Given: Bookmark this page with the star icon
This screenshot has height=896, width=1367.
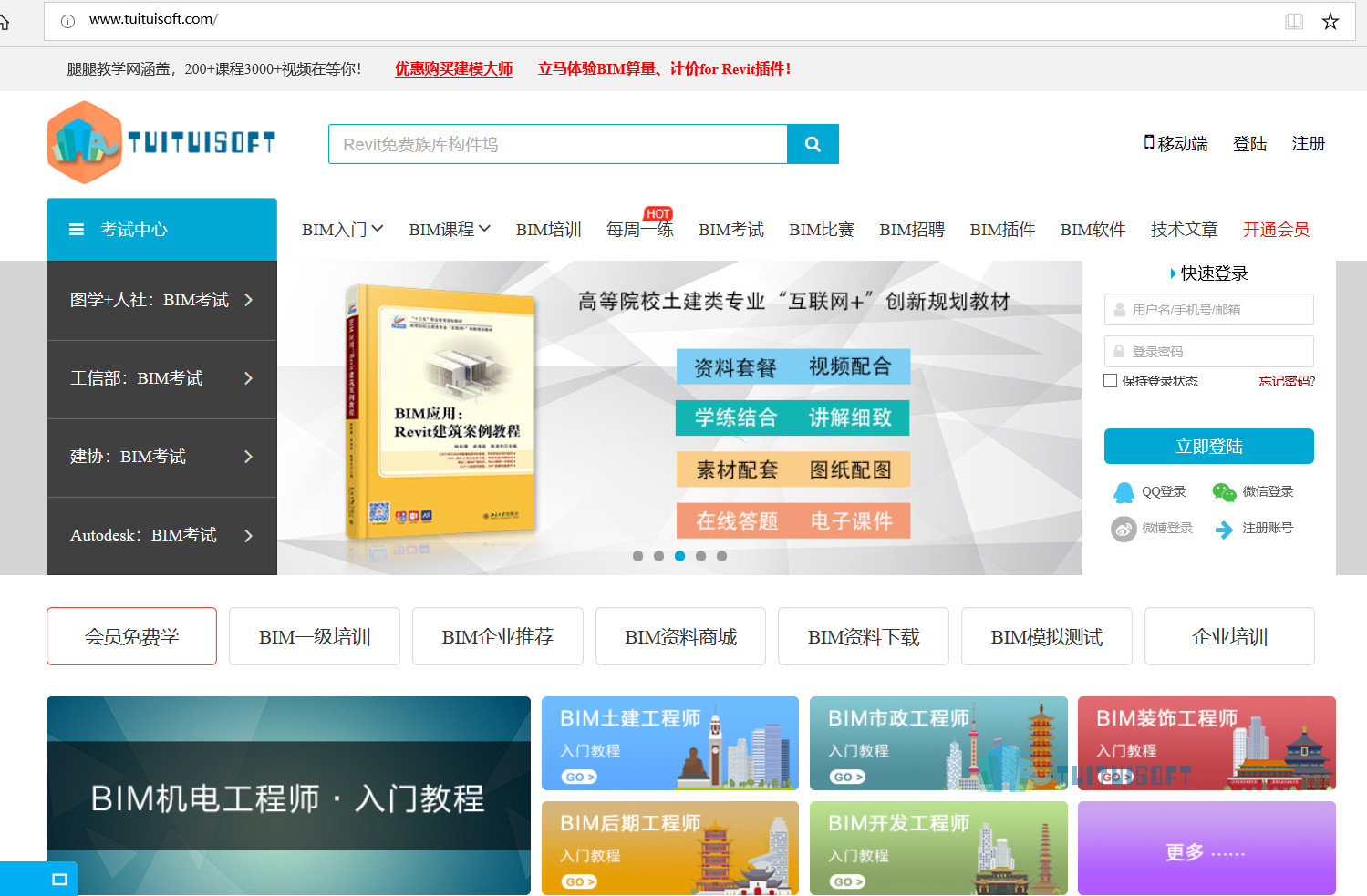Looking at the screenshot, I should (1331, 21).
